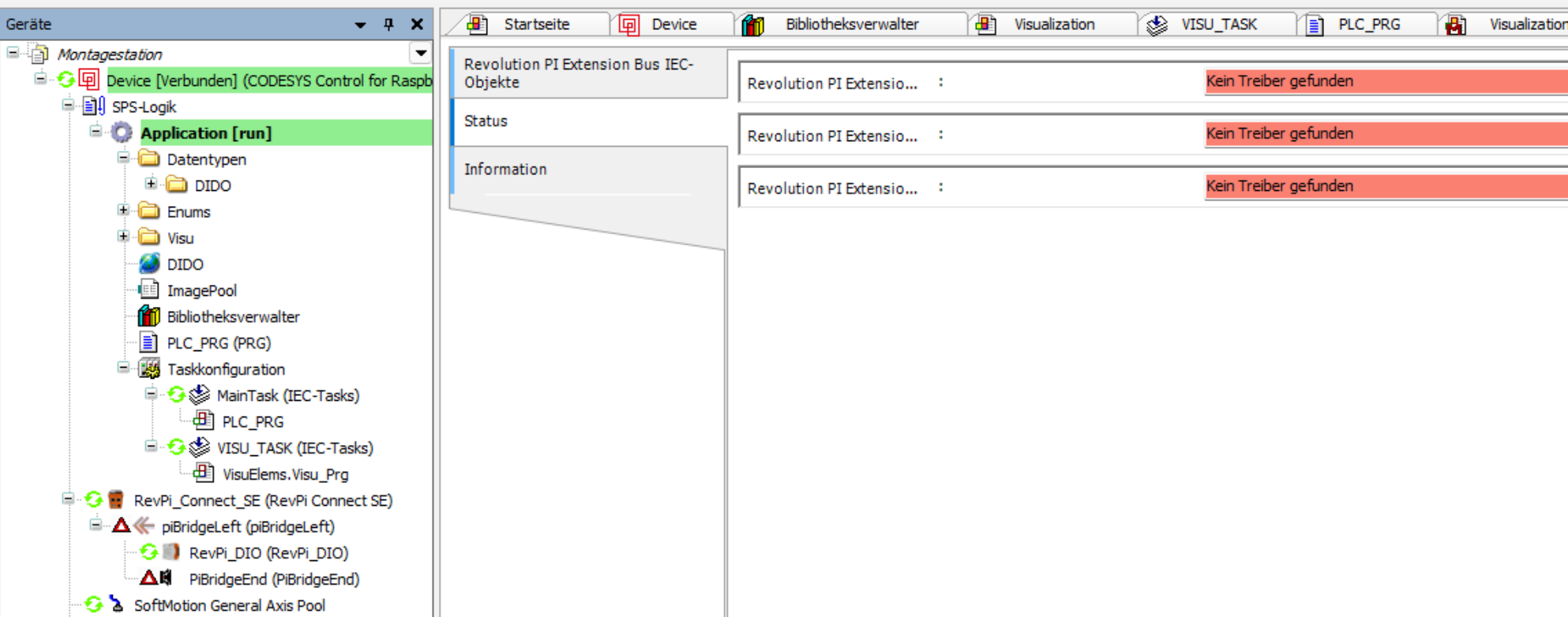Switch to the PLC_PRG editor tab
Image resolution: width=1568 pixels, height=617 pixels.
pos(1368,24)
